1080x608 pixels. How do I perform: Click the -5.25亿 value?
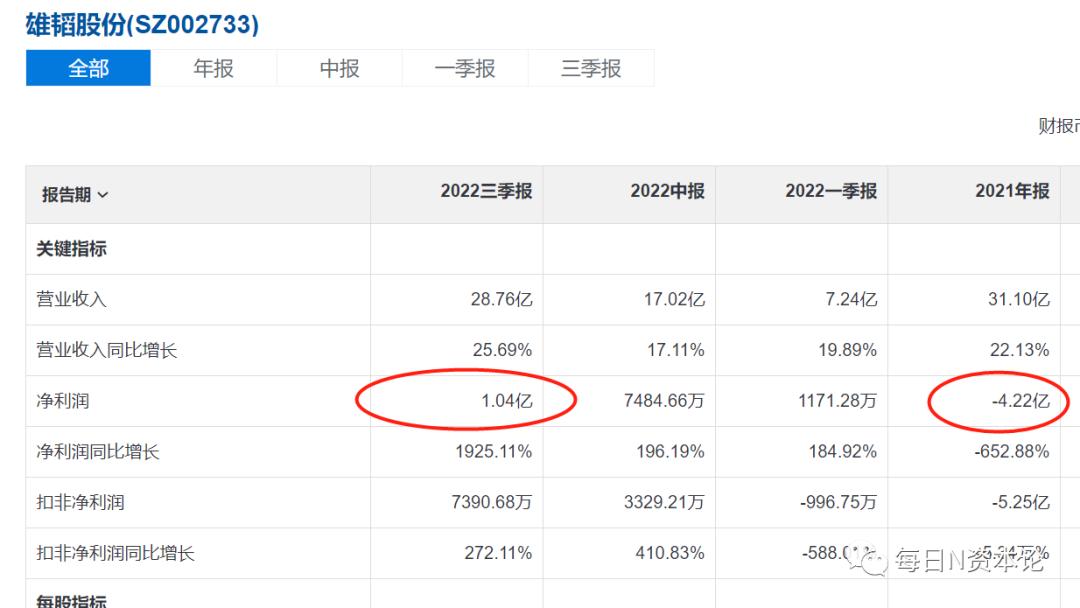click(1021, 503)
